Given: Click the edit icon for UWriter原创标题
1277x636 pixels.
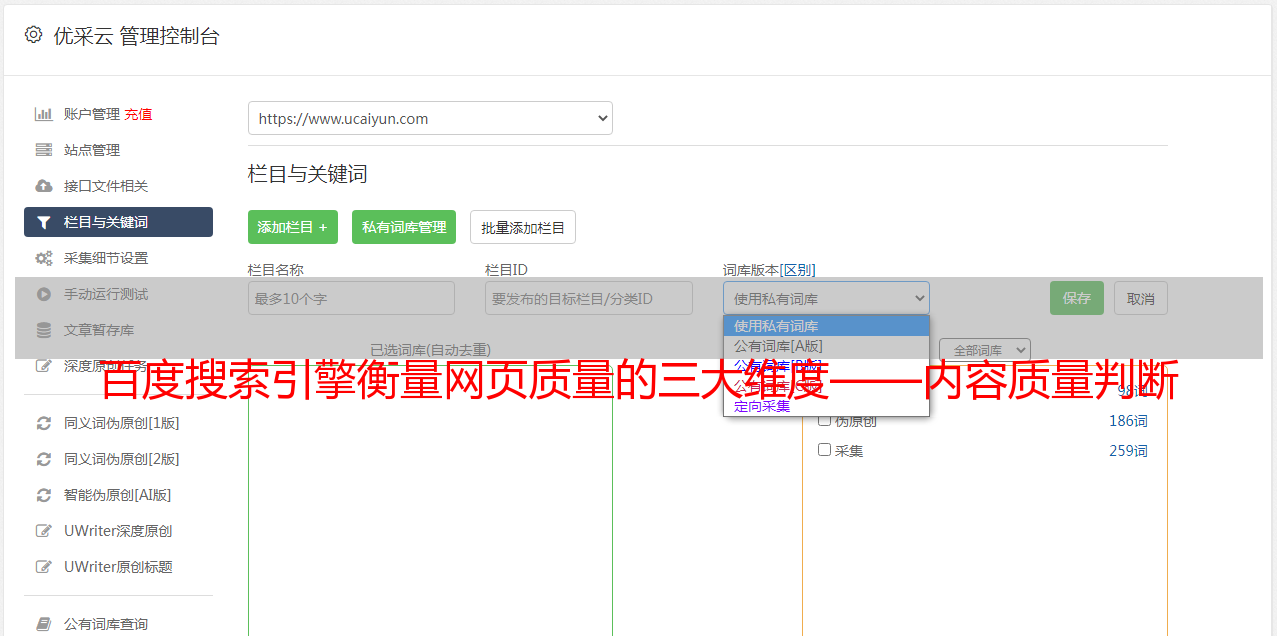Looking at the screenshot, I should click(x=44, y=567).
